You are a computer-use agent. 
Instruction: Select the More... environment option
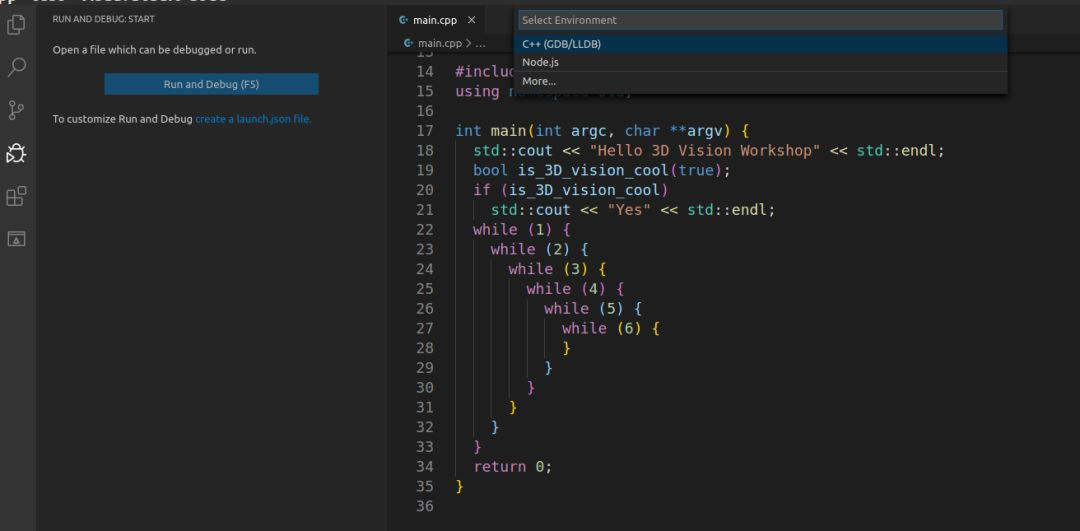(760, 81)
